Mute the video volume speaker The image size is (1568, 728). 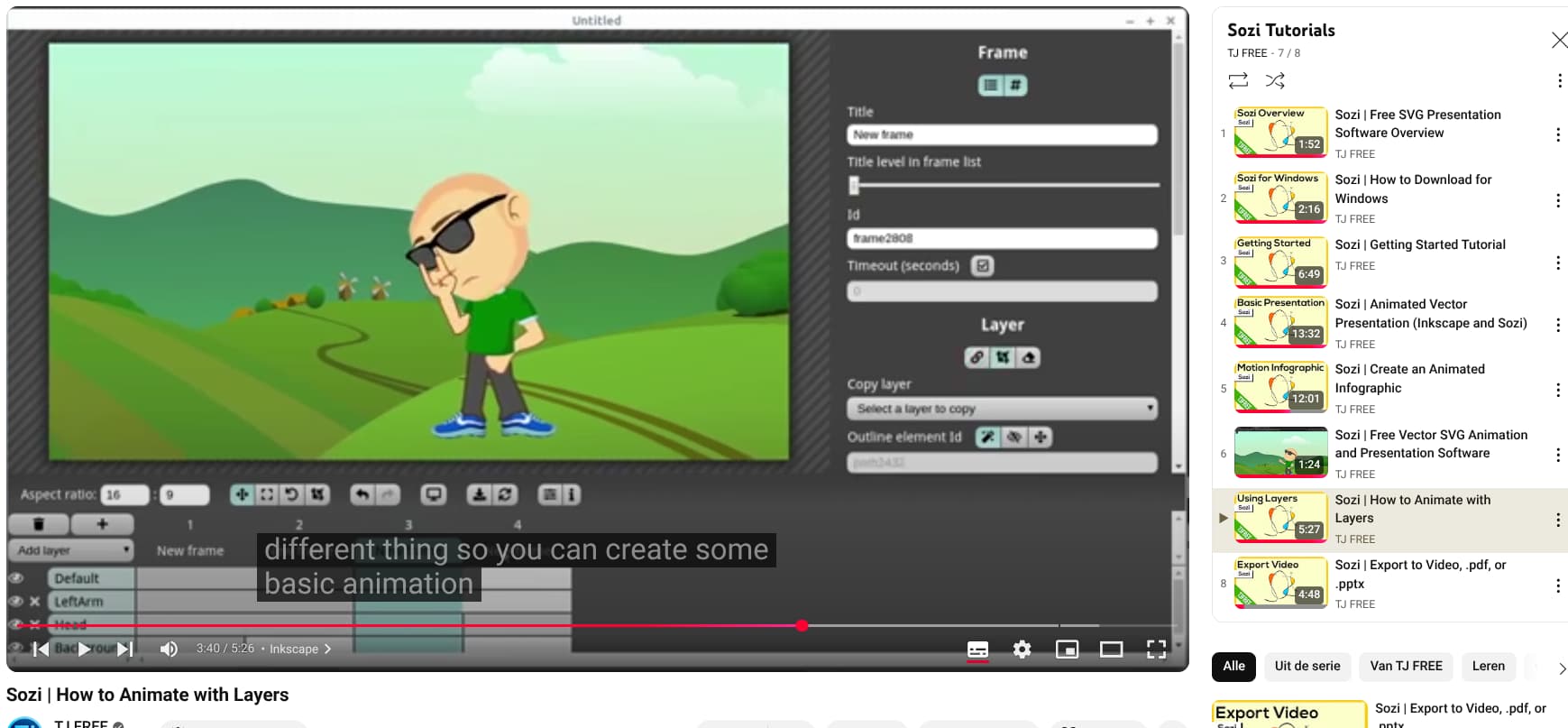(x=169, y=649)
